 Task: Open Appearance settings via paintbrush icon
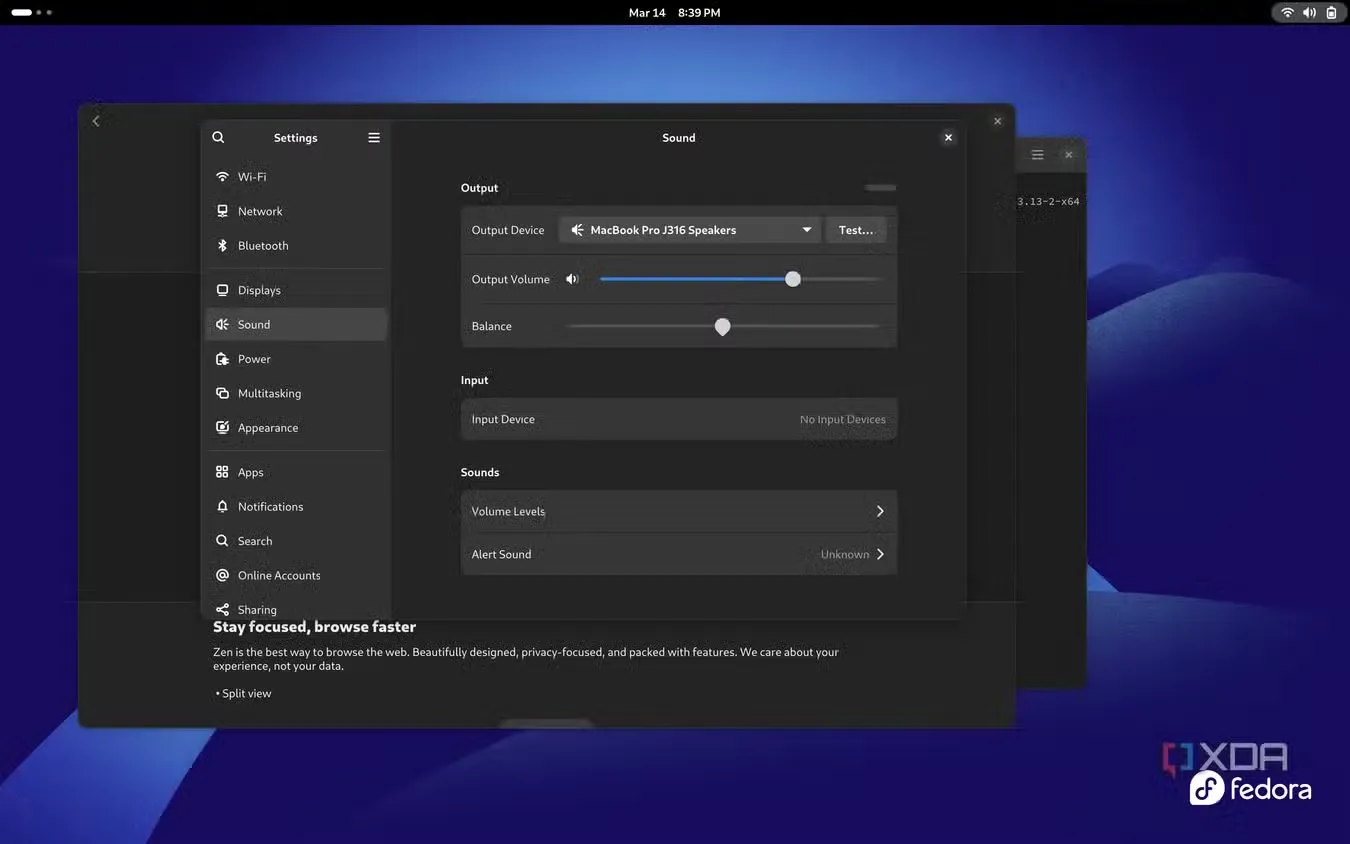[222, 427]
